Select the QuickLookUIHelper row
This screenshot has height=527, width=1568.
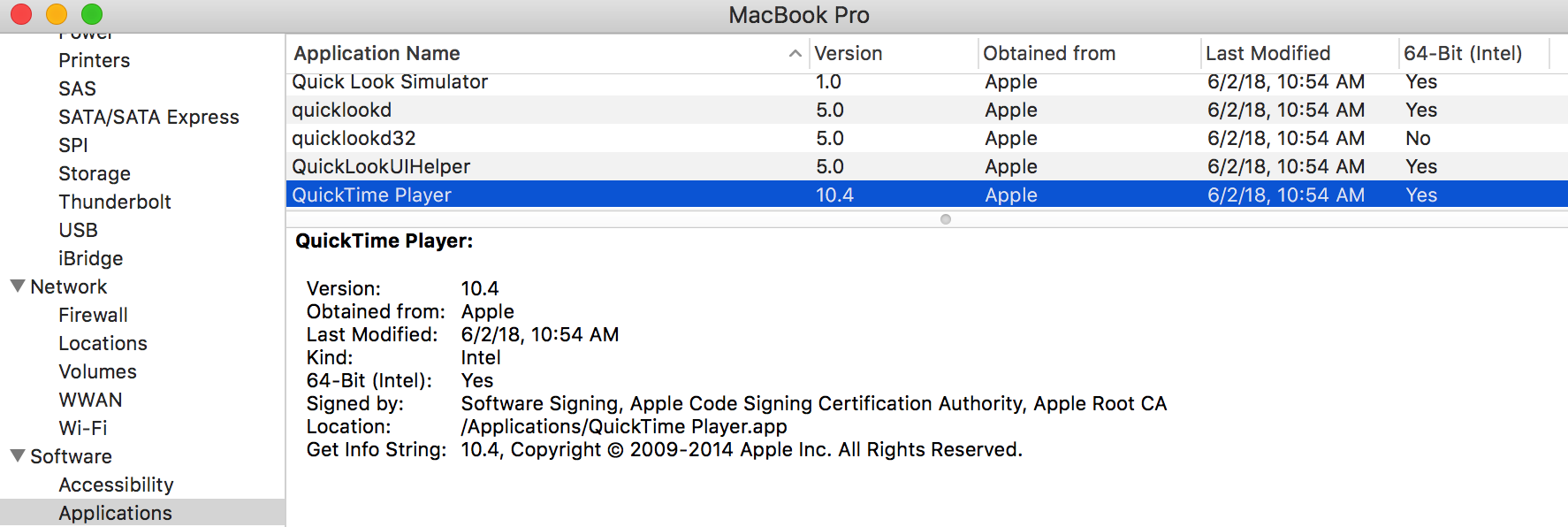926,166
